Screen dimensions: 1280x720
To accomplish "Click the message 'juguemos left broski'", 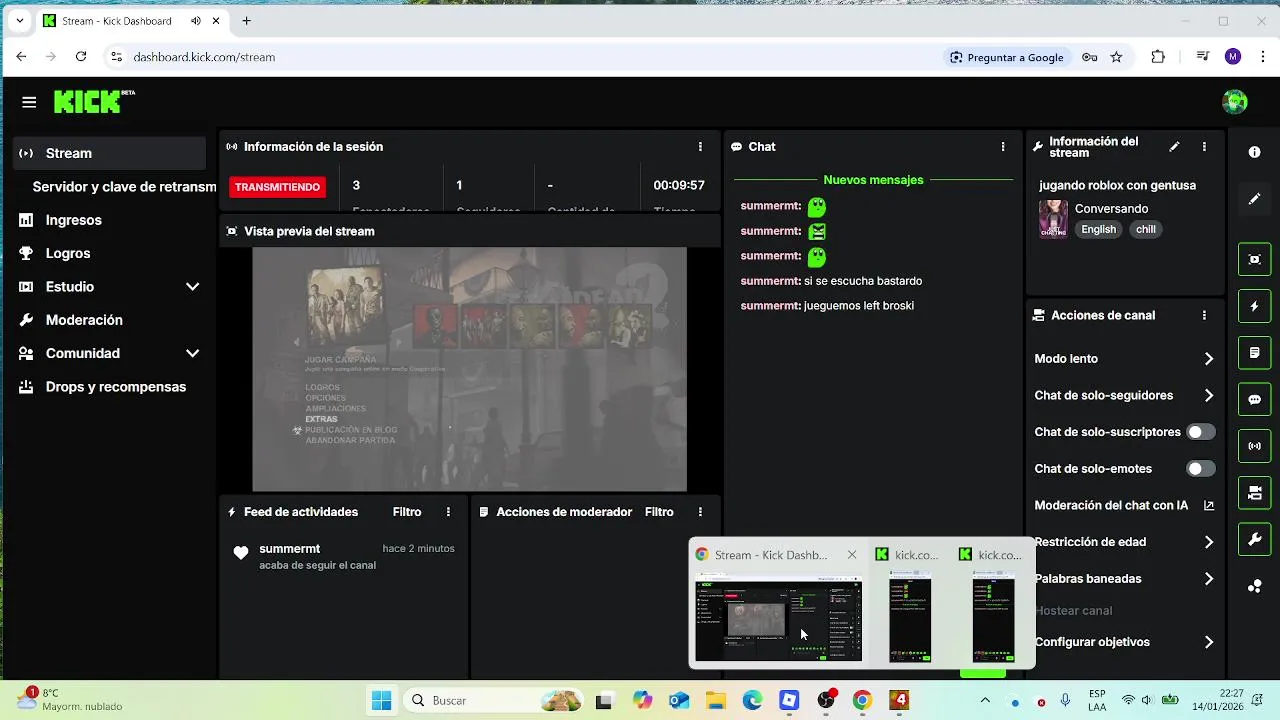I will pyautogui.click(x=859, y=306).
